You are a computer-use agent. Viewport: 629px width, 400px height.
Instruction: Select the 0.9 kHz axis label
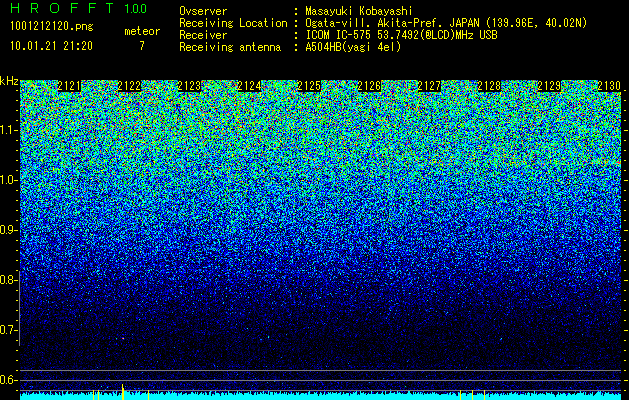pos(8,230)
